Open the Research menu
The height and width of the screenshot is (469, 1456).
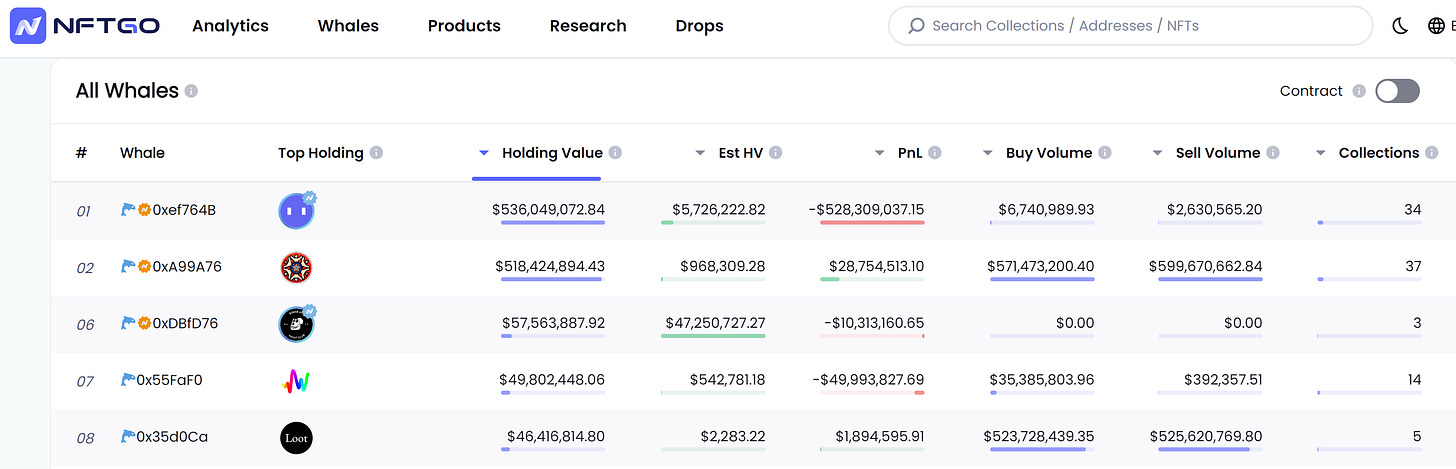click(x=588, y=26)
